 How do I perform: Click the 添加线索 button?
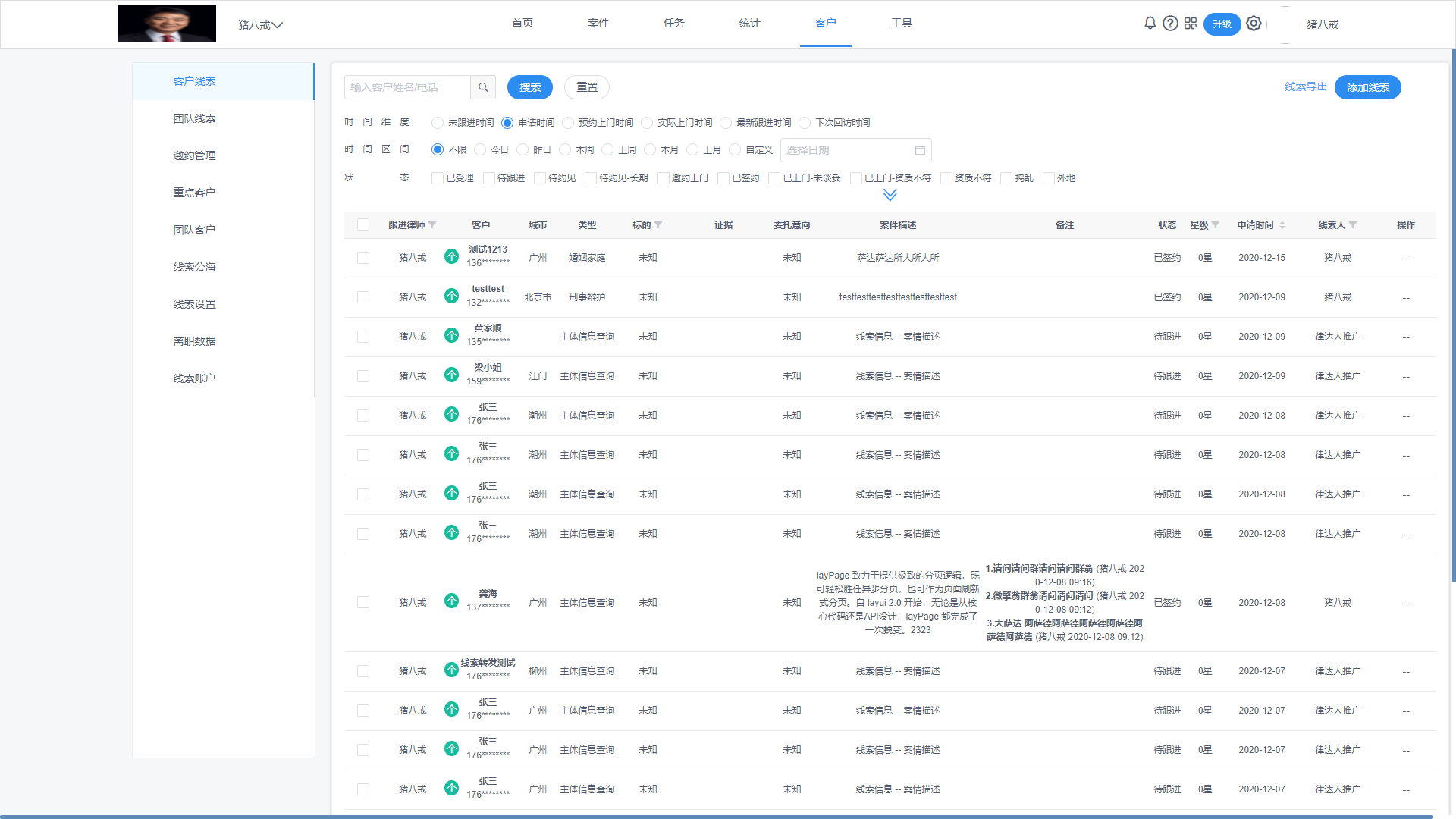point(1367,87)
